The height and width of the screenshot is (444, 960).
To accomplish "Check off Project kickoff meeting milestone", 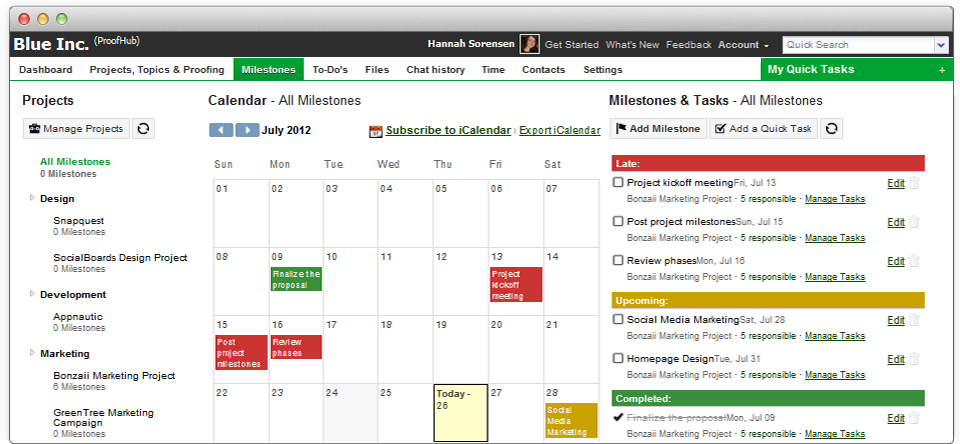I will [x=618, y=183].
